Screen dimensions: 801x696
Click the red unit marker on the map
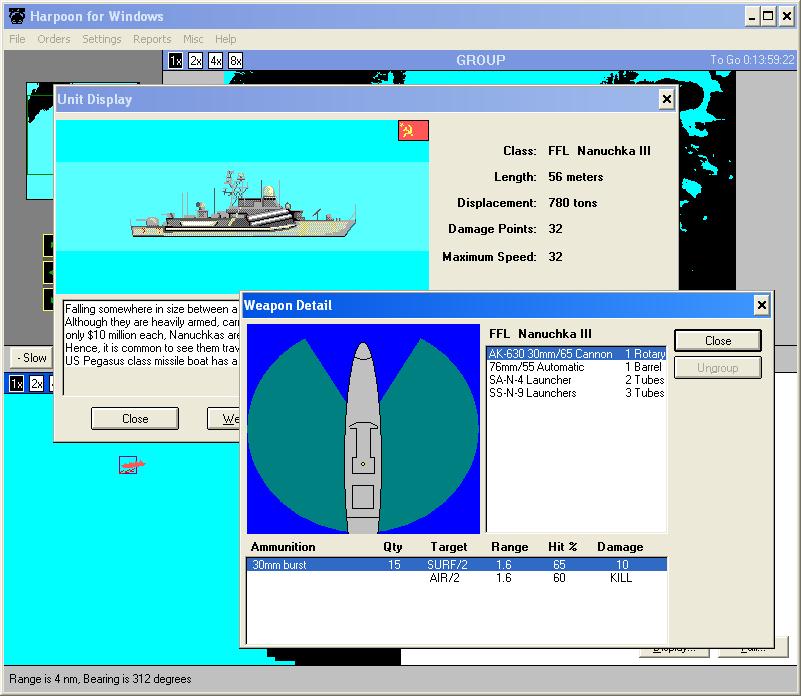coord(131,465)
